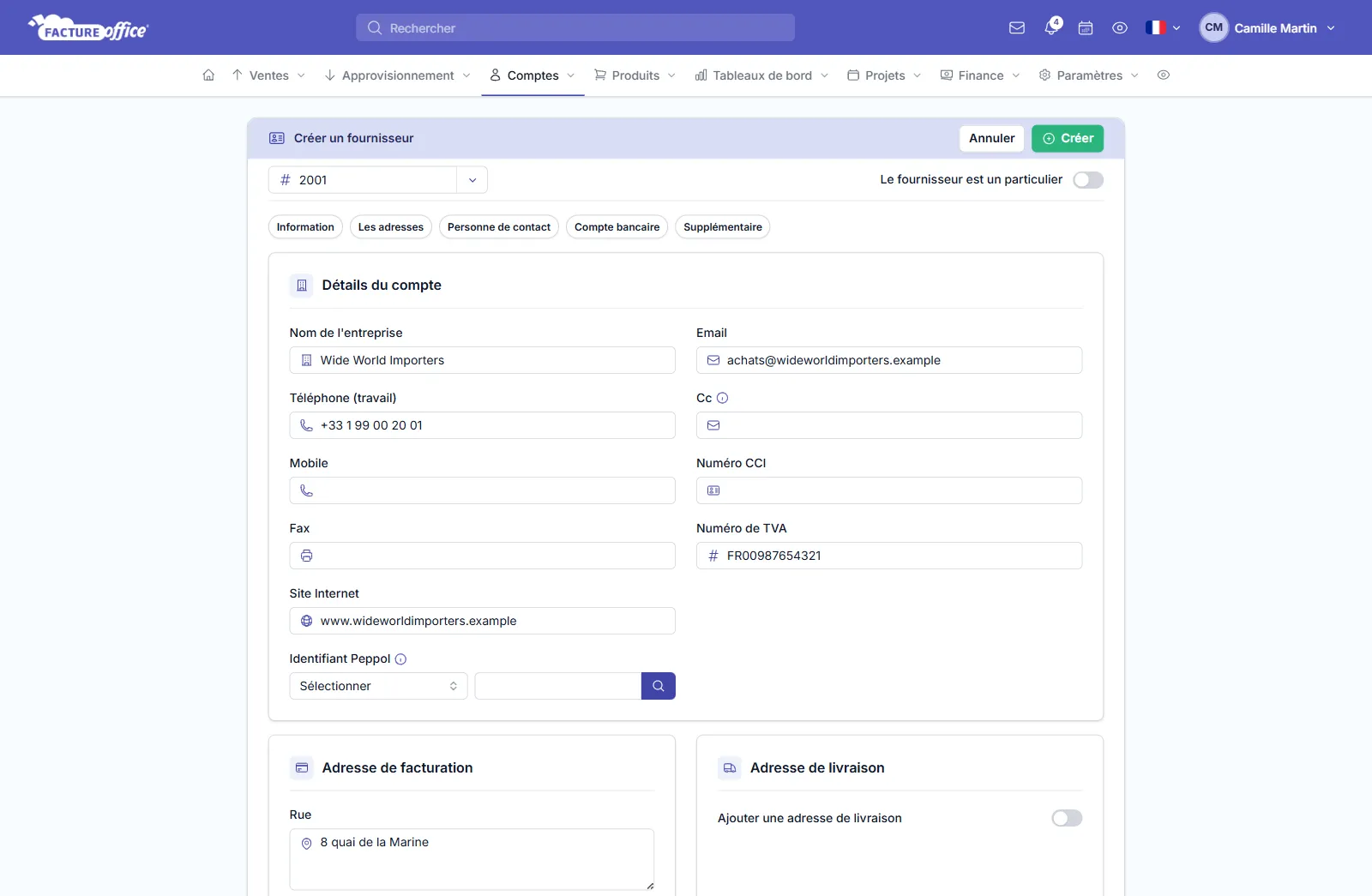1372x896 pixels.
Task: Click the building icon in Nom de l'entreprise
Action: (x=306, y=360)
